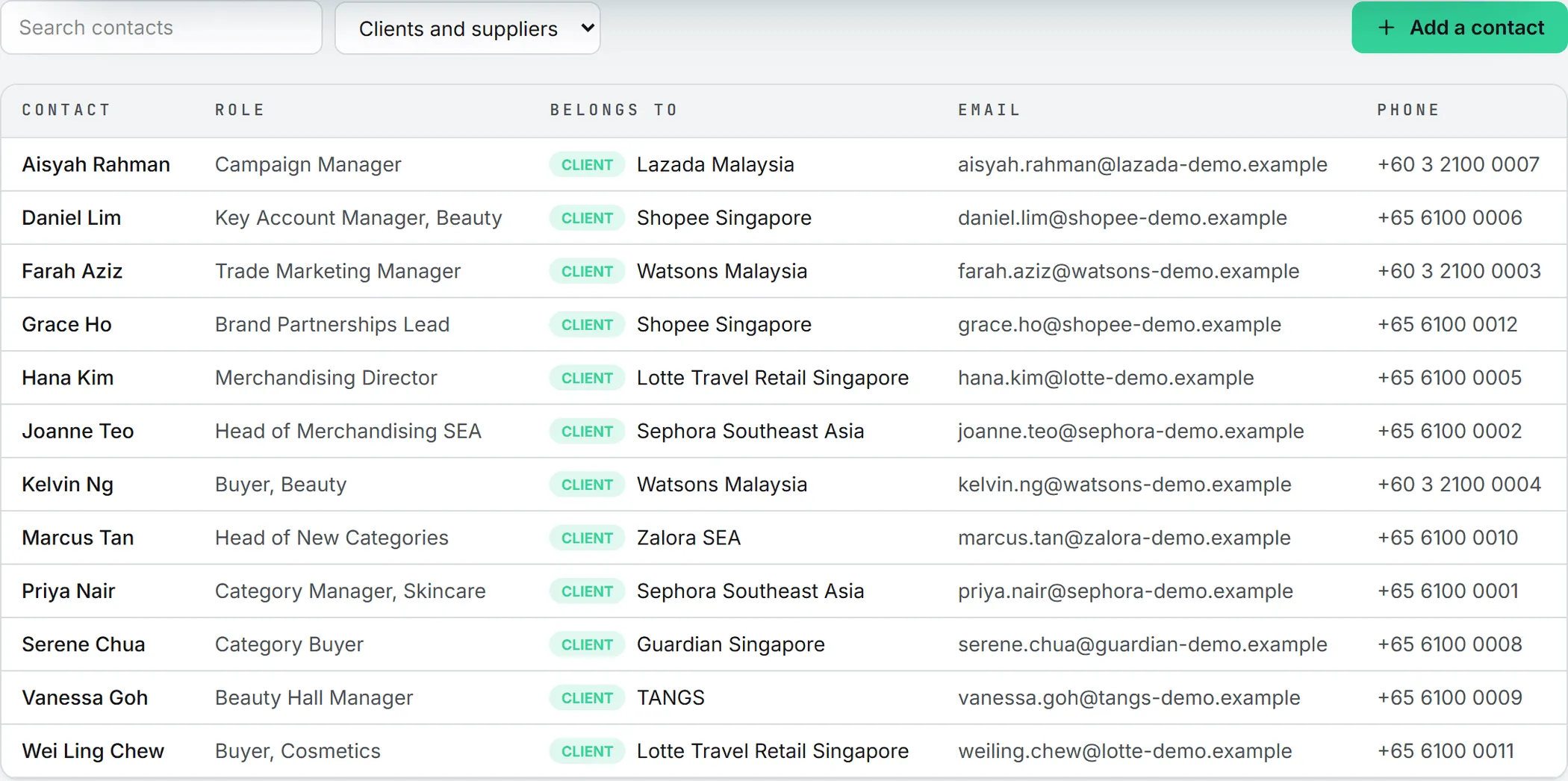Open contact Marcus Tan
1568x781 pixels.
pyautogui.click(x=78, y=538)
